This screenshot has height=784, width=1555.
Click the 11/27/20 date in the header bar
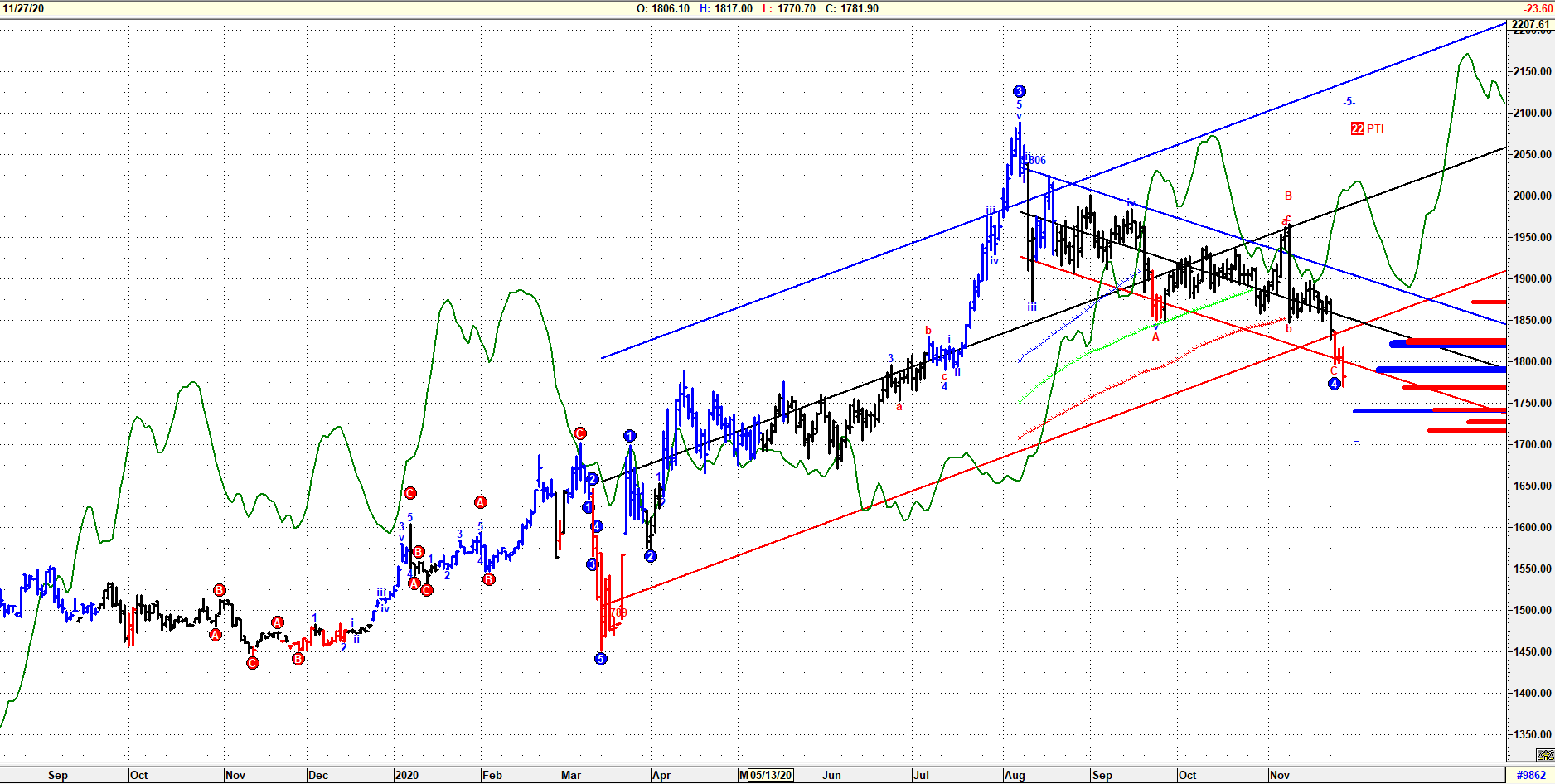point(24,8)
